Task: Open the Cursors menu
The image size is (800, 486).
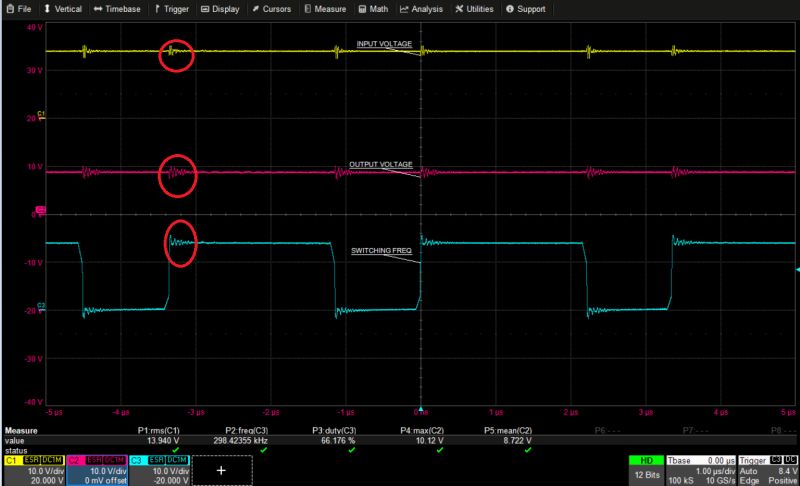Action: [x=271, y=9]
